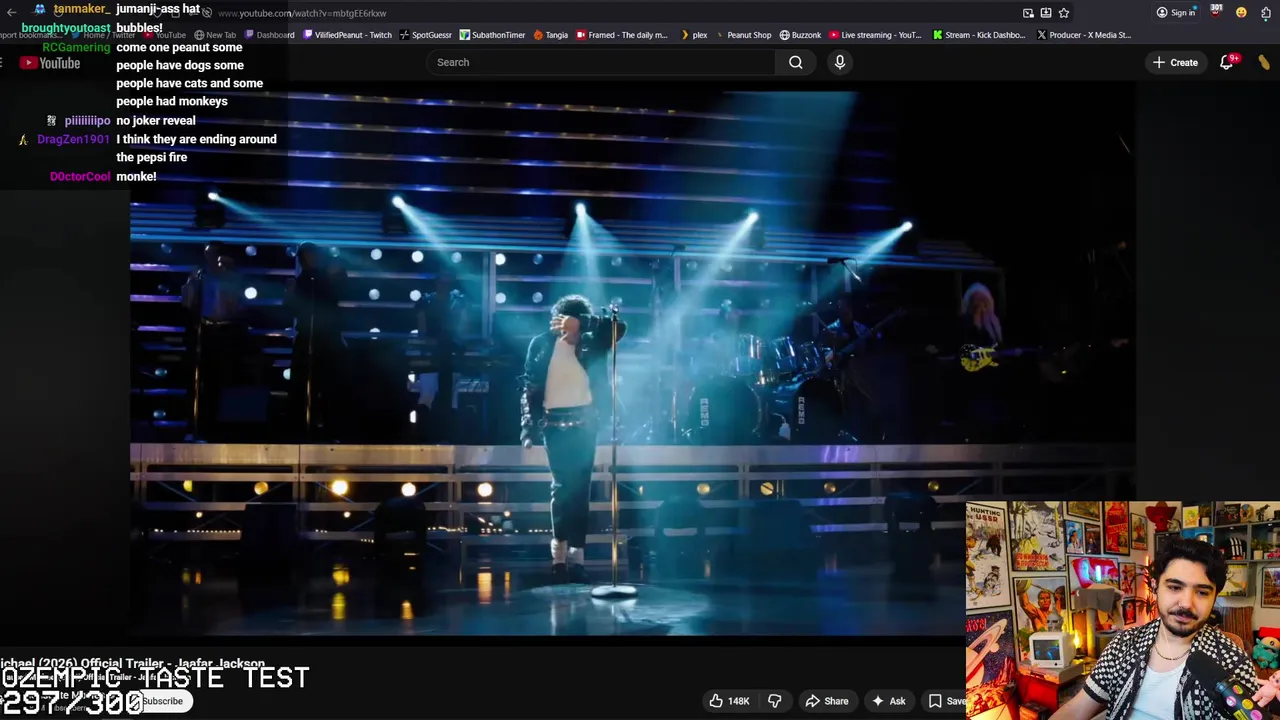Open New Tab bookmark

pyautogui.click(x=215, y=35)
